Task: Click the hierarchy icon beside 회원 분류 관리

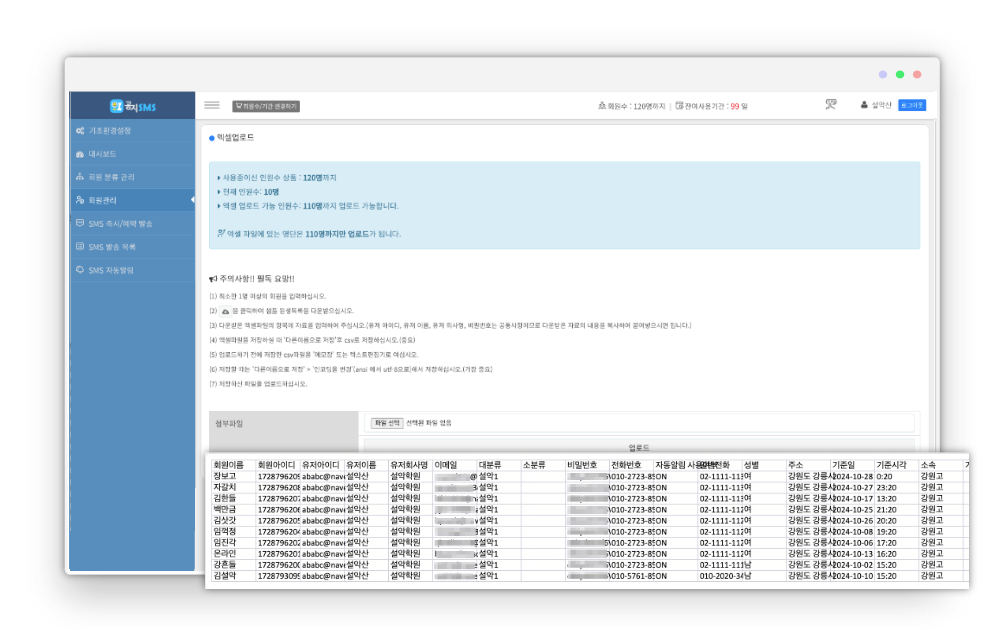Action: [80, 177]
